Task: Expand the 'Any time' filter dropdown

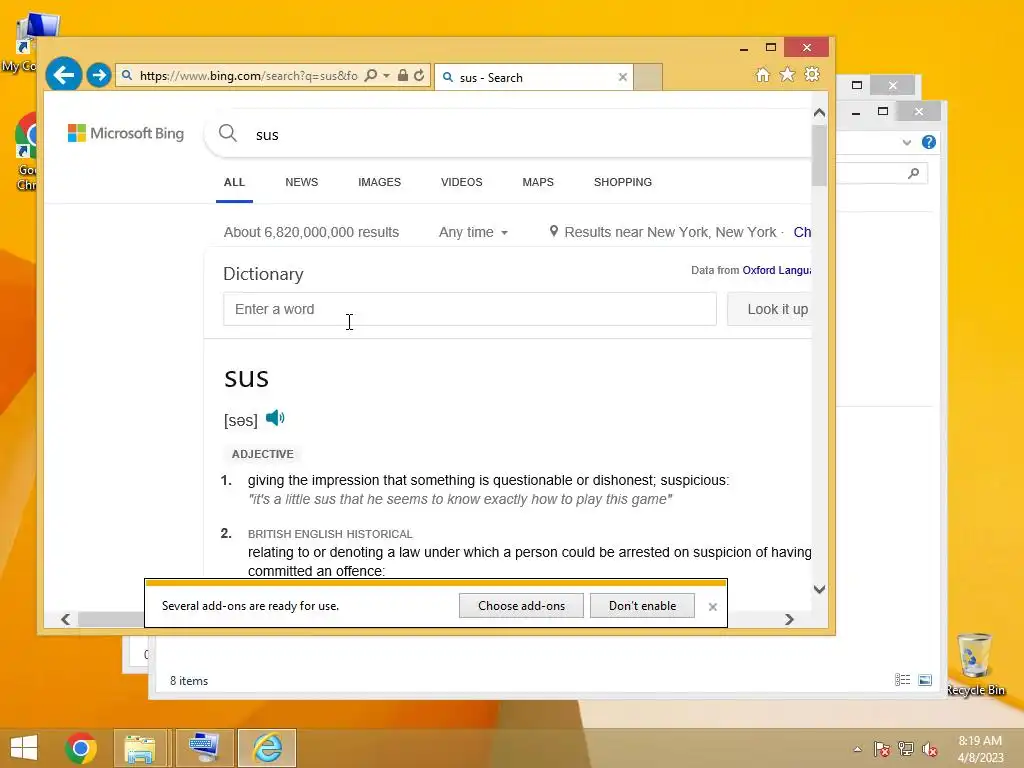Action: (473, 232)
